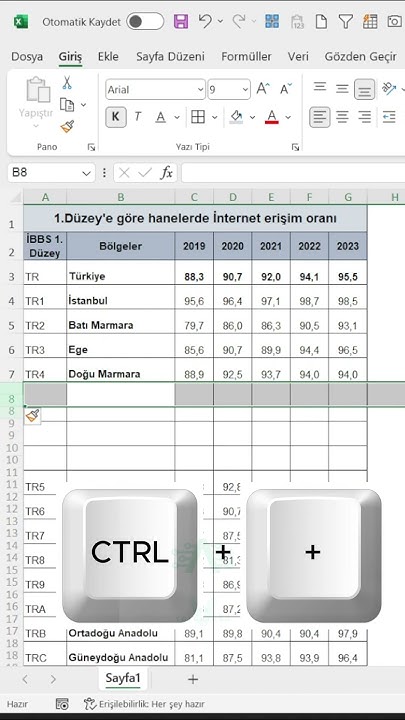Click the Filter funnel icon in quick access
Viewport: 405px width, 720px height.
(345, 22)
